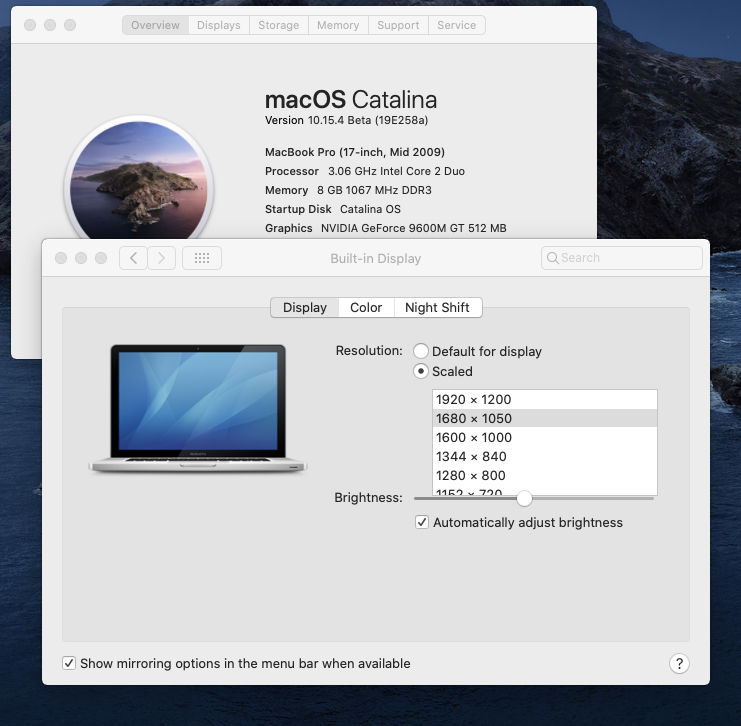Go forward with the right chevron button
Viewport: 741px width, 726px height.
pos(162,258)
